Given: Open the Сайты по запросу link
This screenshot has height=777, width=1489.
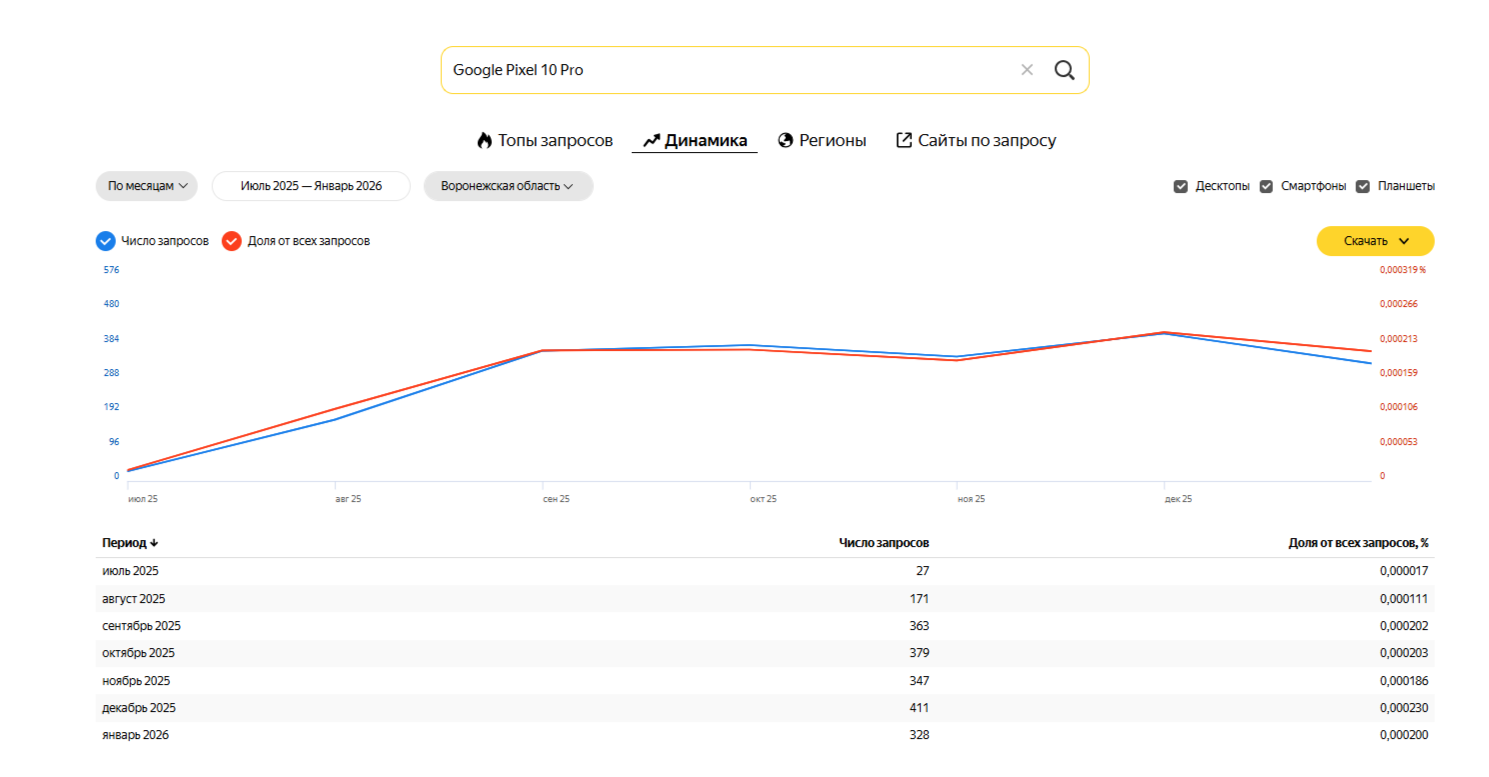Looking at the screenshot, I should point(986,141).
